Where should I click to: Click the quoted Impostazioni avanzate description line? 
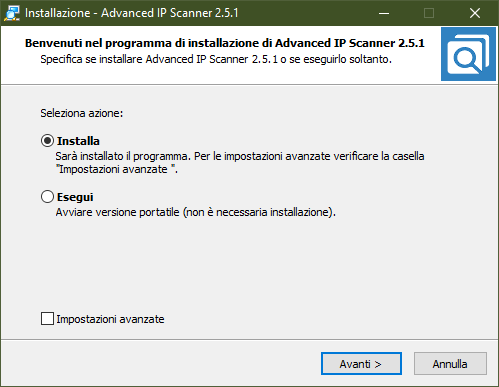pyautogui.click(x=117, y=169)
